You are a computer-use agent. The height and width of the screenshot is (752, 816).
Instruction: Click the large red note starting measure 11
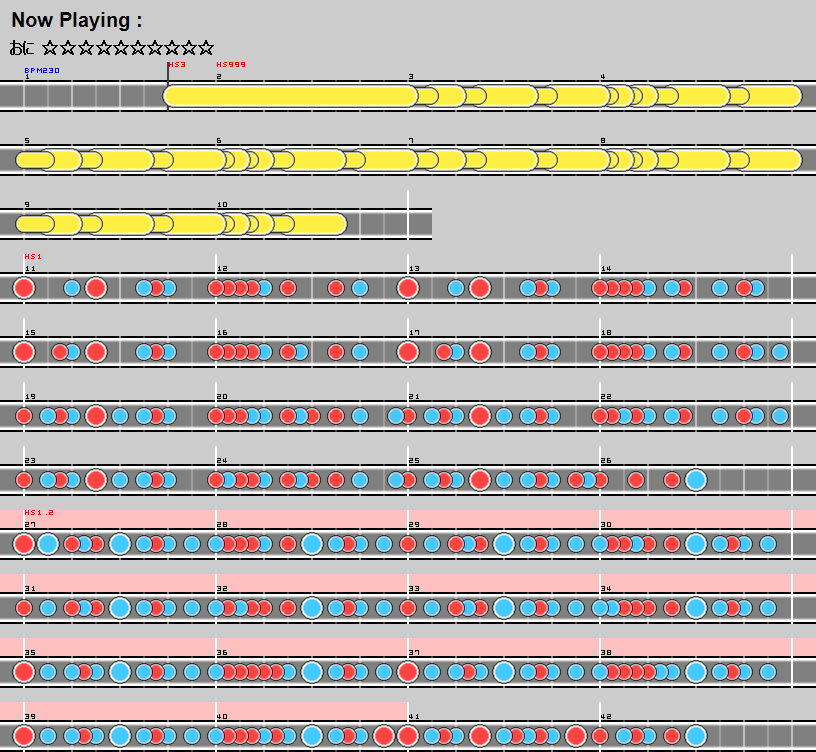click(24, 288)
